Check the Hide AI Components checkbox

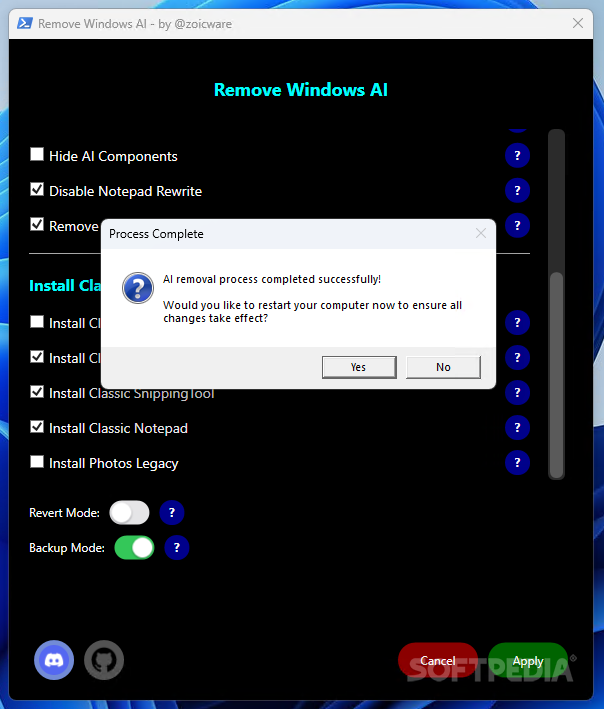point(37,154)
